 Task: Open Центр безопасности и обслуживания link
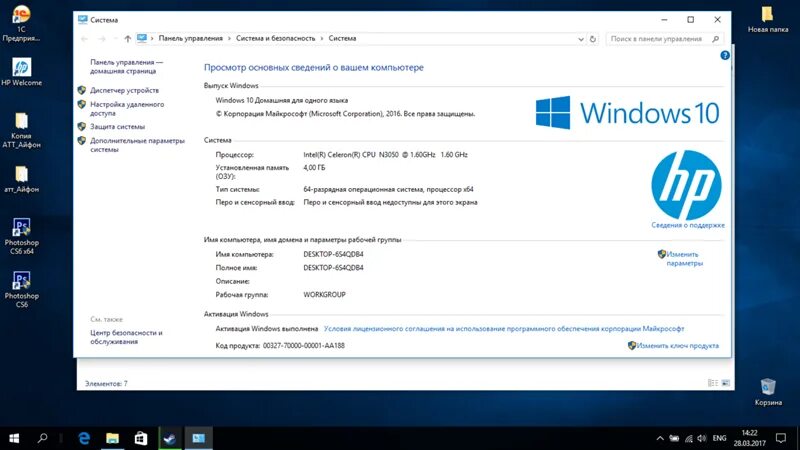click(x=126, y=337)
